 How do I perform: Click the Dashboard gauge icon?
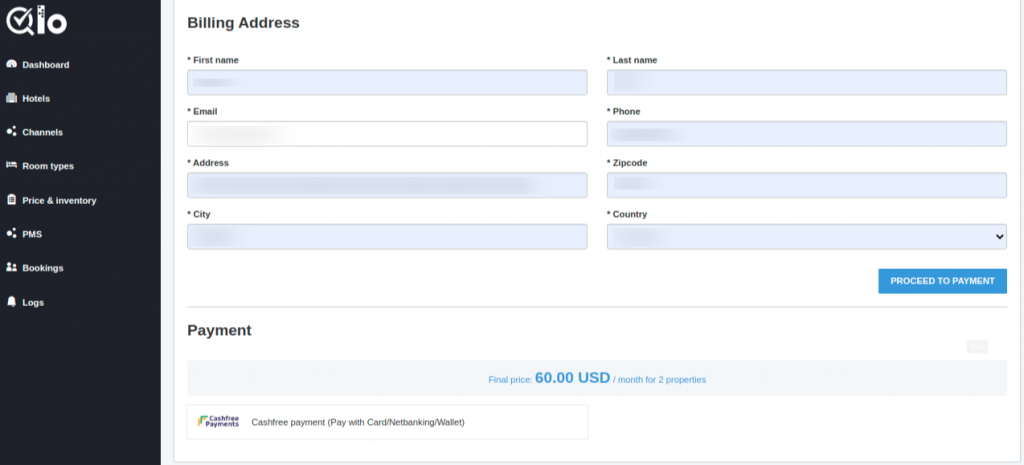pyautogui.click(x=11, y=64)
